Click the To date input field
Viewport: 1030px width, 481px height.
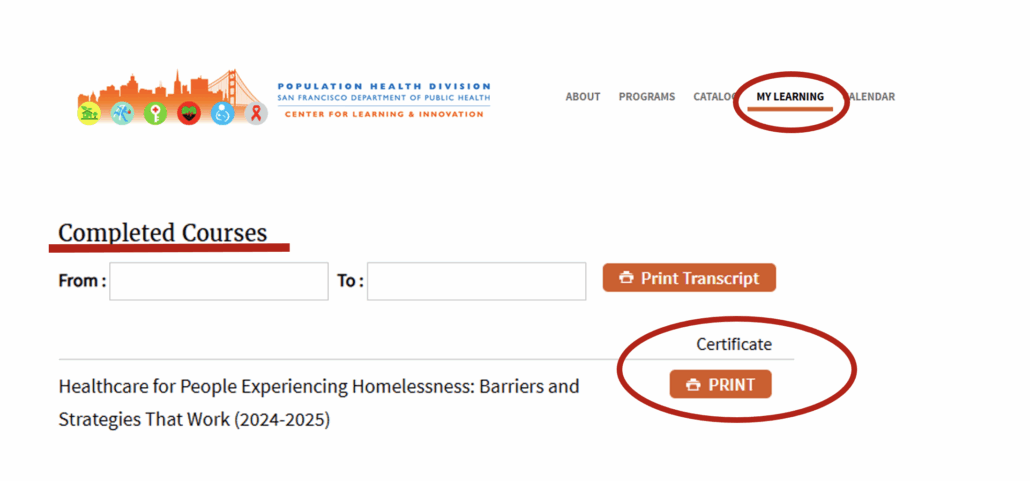[477, 281]
